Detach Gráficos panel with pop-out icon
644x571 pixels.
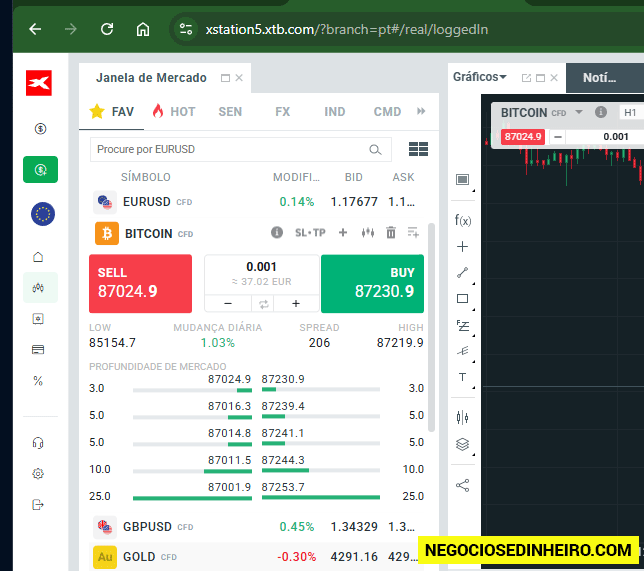coord(526,78)
